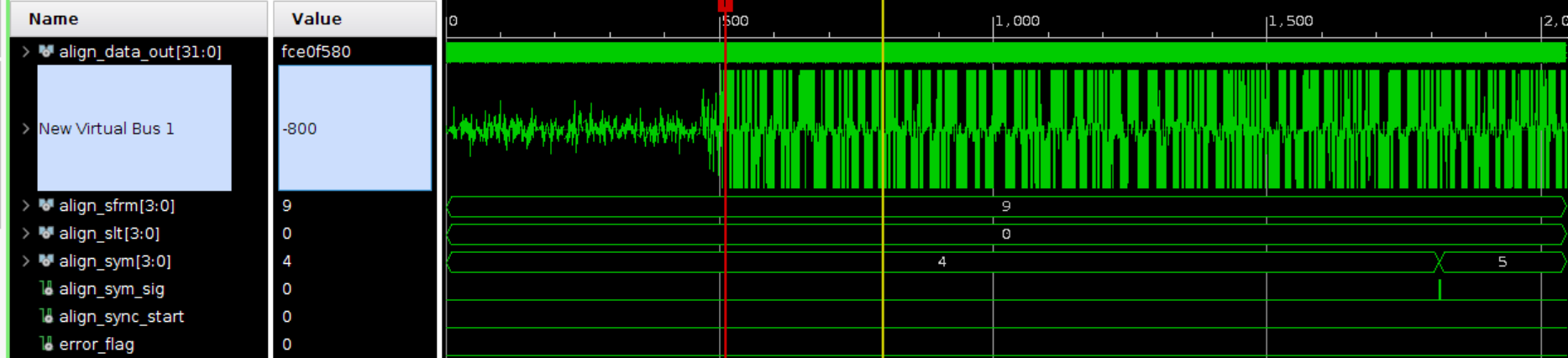The width and height of the screenshot is (1568, 358).
Task: Expand the New Virtual Bus 1 group
Action: [26, 129]
